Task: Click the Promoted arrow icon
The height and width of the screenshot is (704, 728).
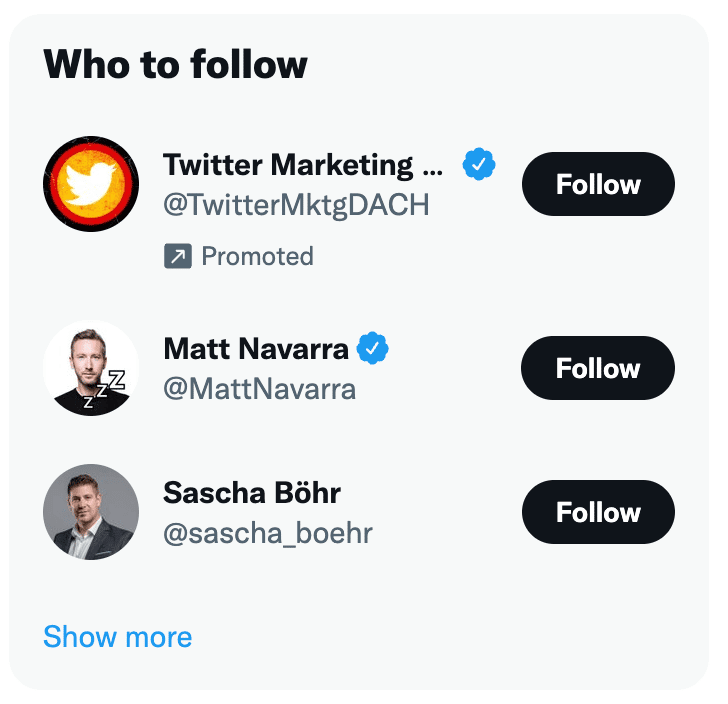Action: click(x=177, y=257)
